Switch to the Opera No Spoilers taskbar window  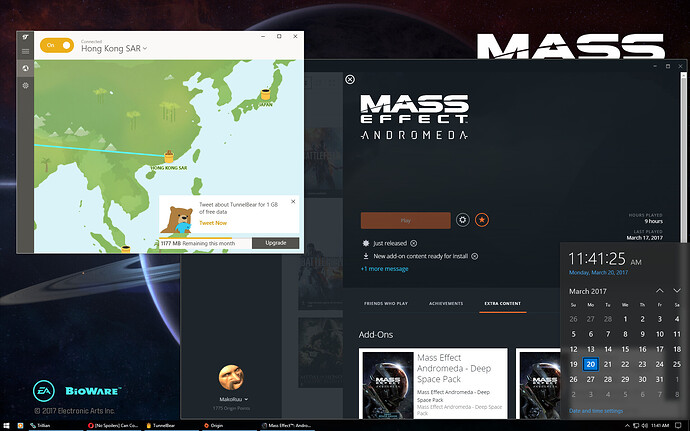click(114, 426)
